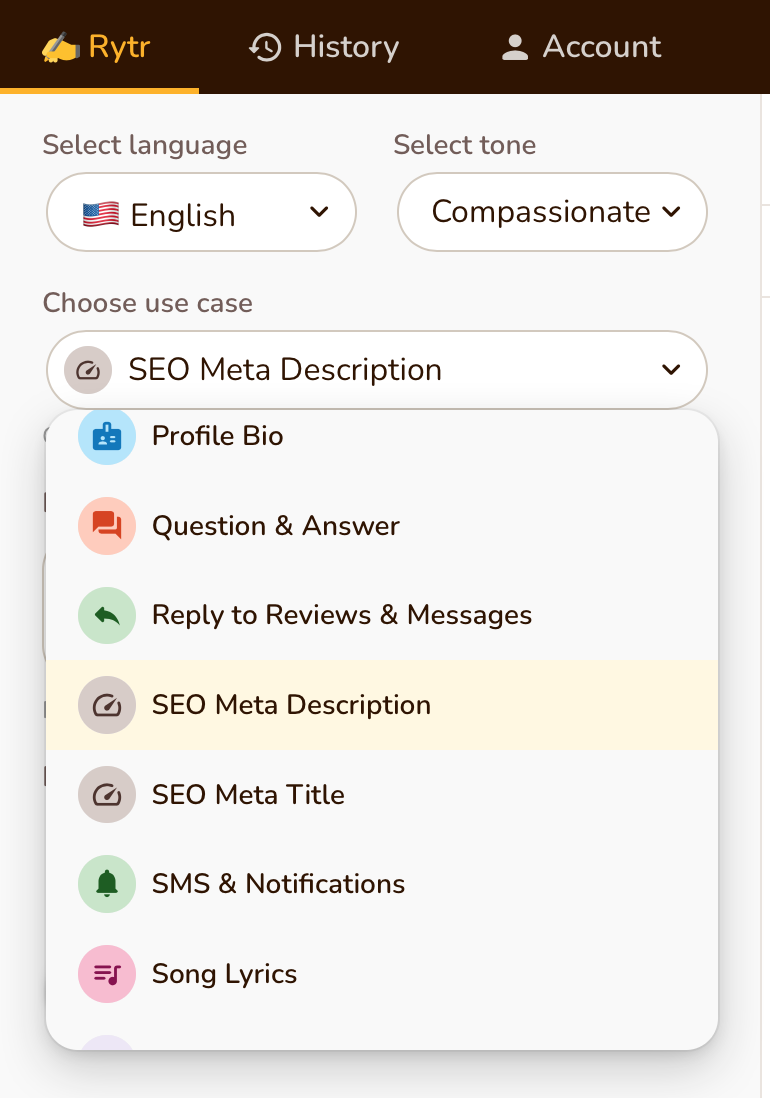Viewport: 770px width, 1098px height.
Task: Choose the Song Lyrics option
Action: tap(382, 974)
